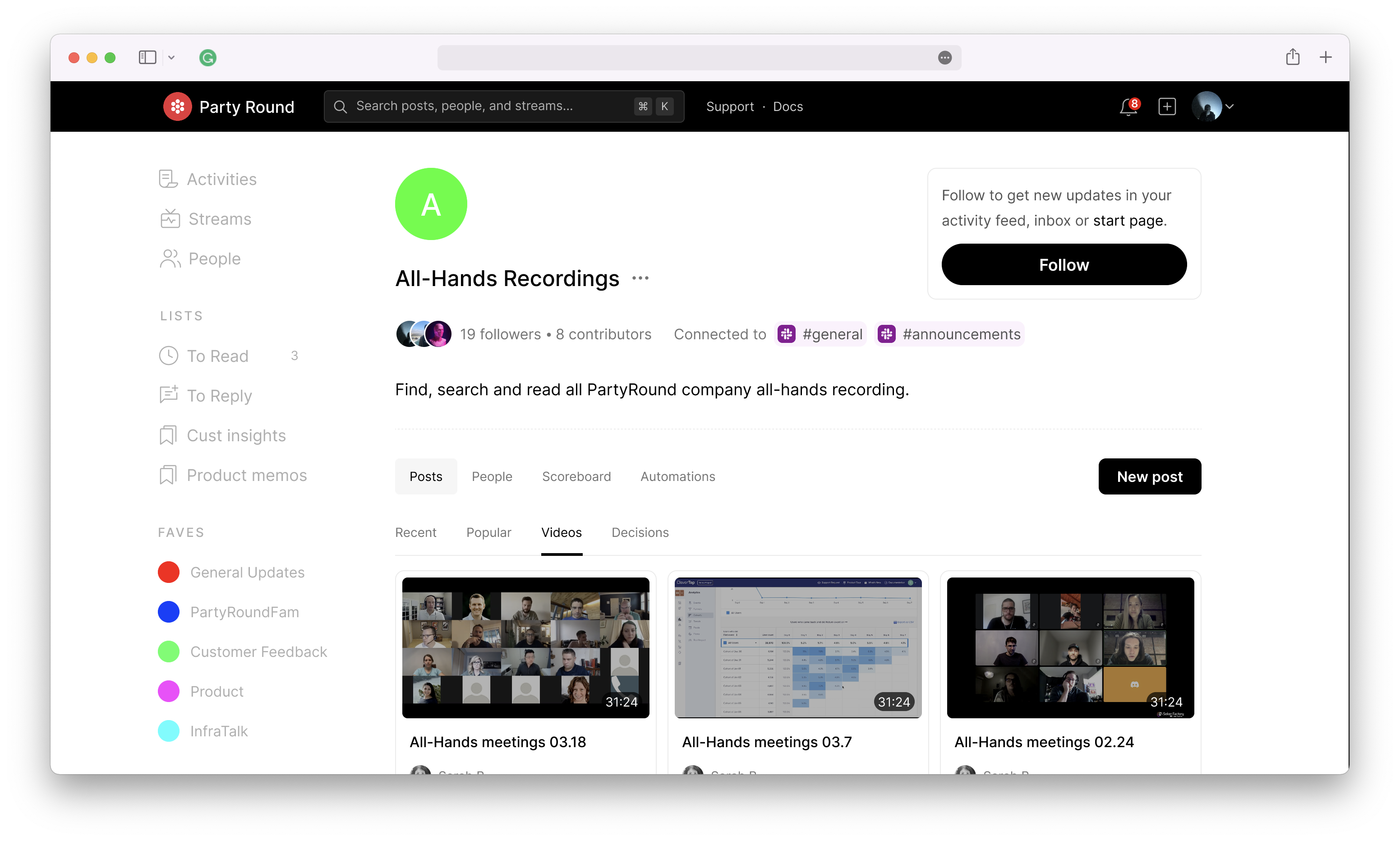Open the #announcements Slack channel link
The height and width of the screenshot is (841, 1400).
coord(949,334)
